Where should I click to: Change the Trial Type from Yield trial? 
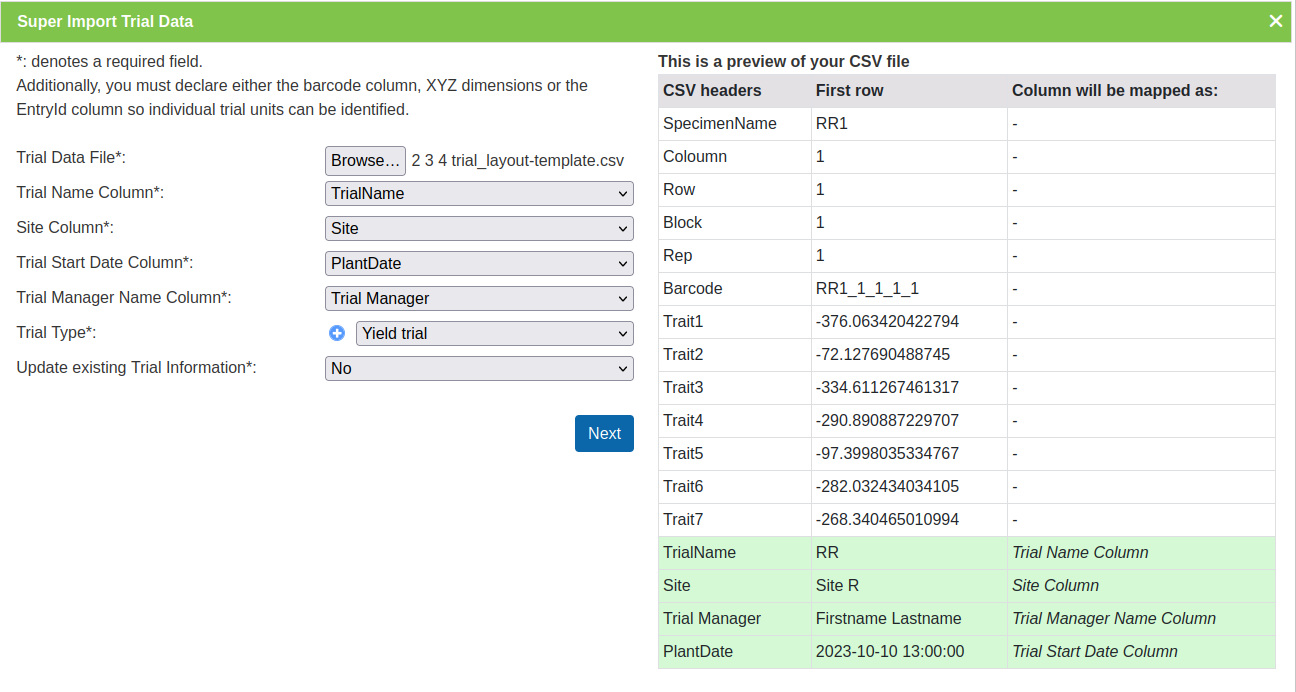pyautogui.click(x=494, y=333)
